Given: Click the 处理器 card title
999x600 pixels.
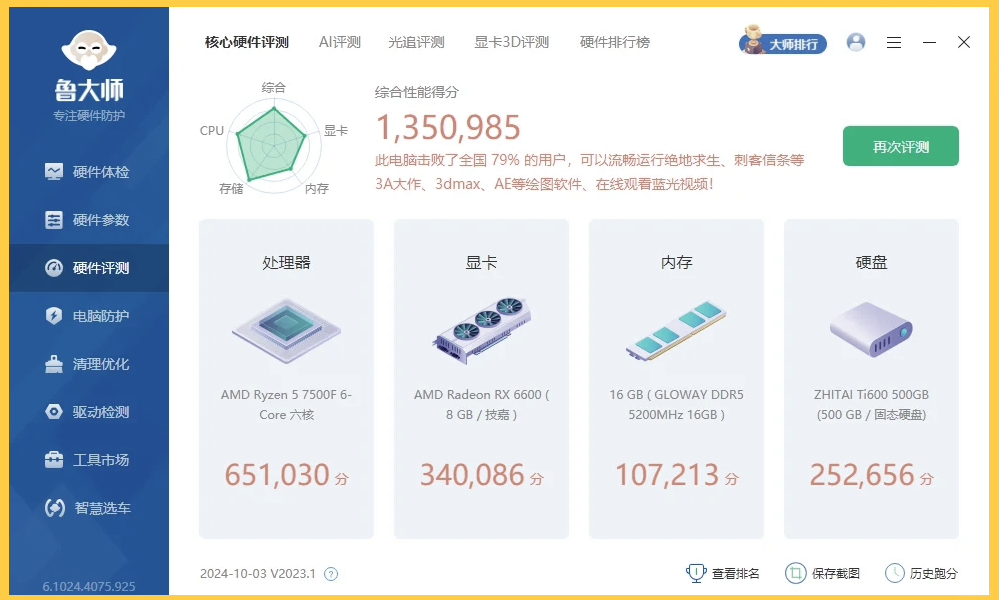Looking at the screenshot, I should click(x=286, y=262).
